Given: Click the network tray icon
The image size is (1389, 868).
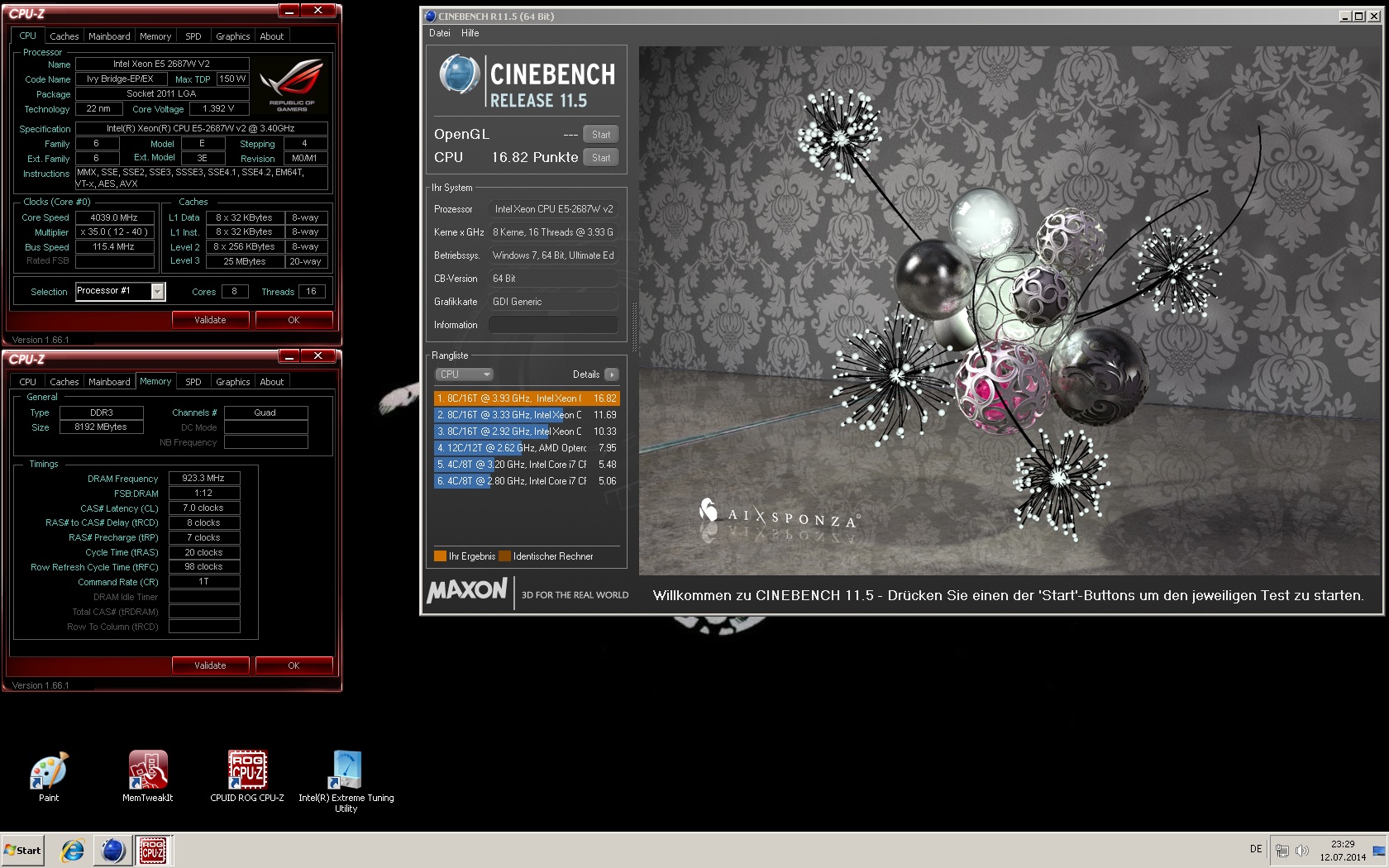Looking at the screenshot, I should coord(1282,850).
